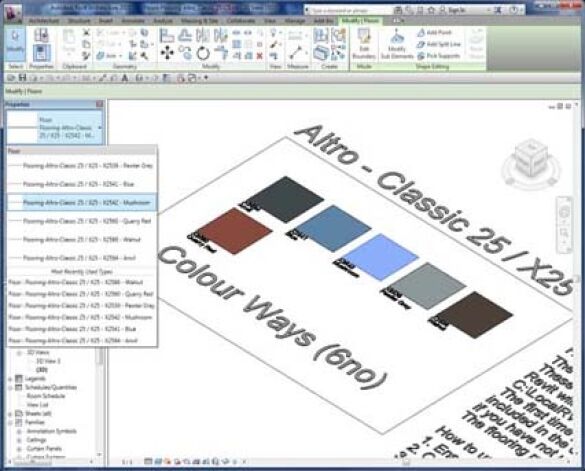Screen dimensions: 585x471
Task: Click the dark brown Walnut colour swatch
Action: tap(476, 315)
